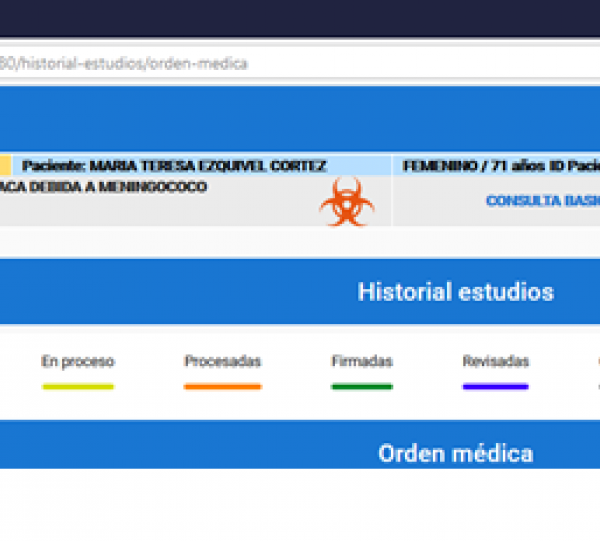The width and height of the screenshot is (600, 541).
Task: Select the Firmadas status label
Action: click(x=361, y=361)
